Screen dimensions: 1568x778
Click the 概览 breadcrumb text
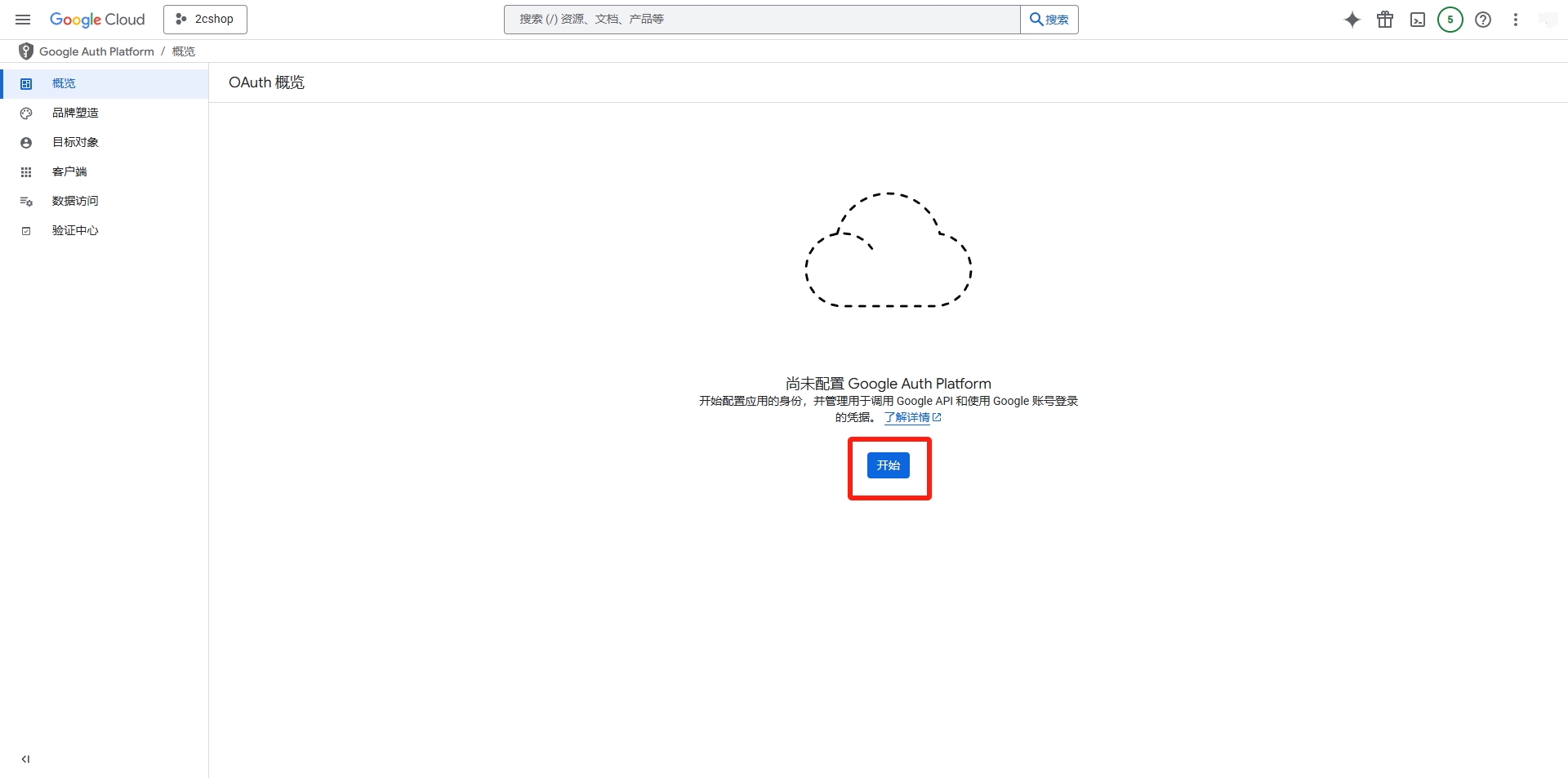coord(184,51)
